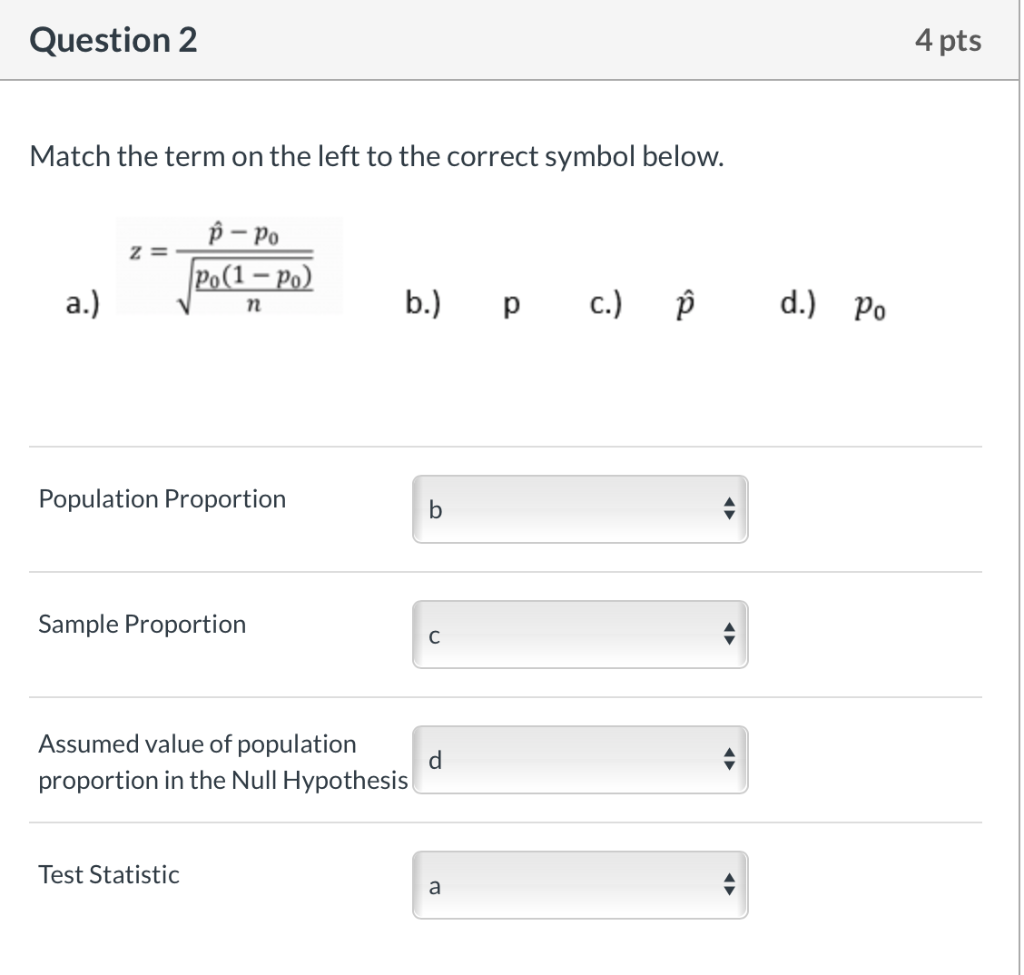Click the up-down arrows on the Null Hypothesis select
This screenshot has height=975, width=1024.
[730, 760]
